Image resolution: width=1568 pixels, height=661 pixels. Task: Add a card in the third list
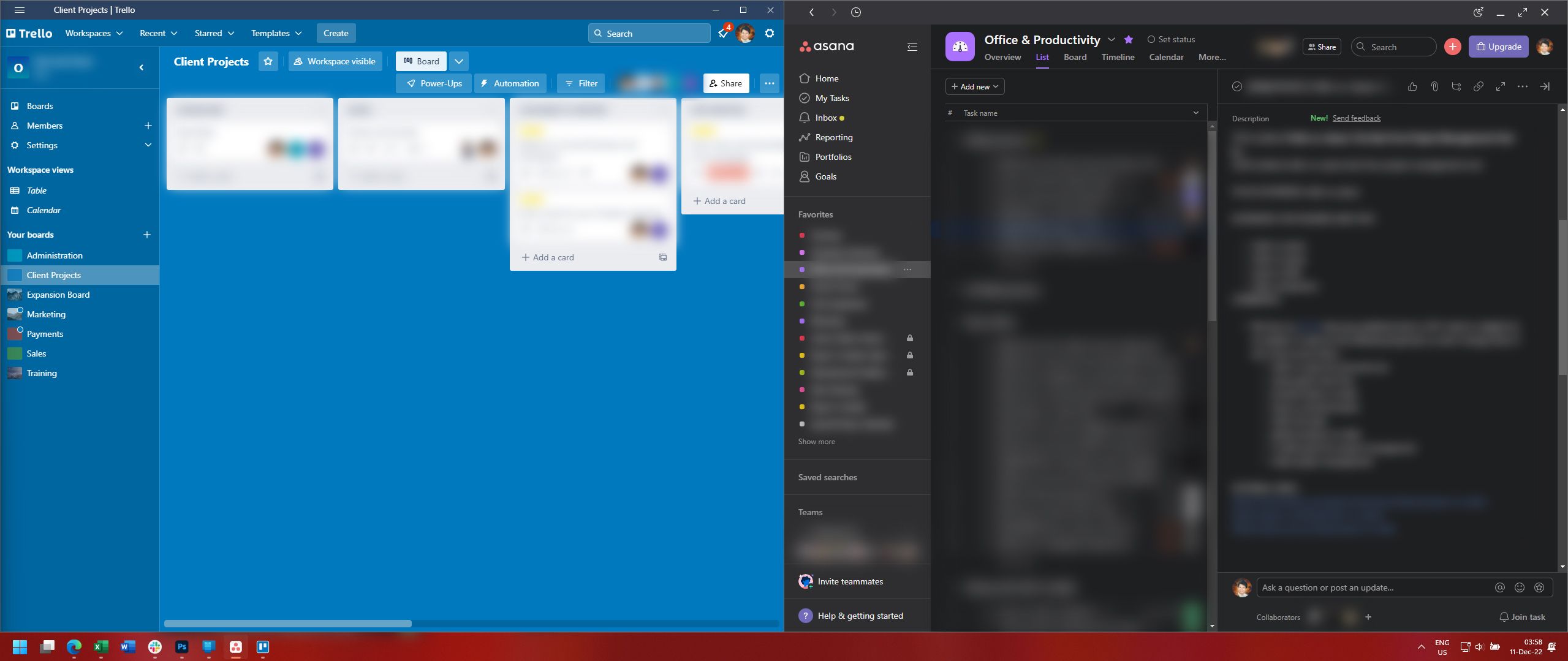pyautogui.click(x=548, y=257)
